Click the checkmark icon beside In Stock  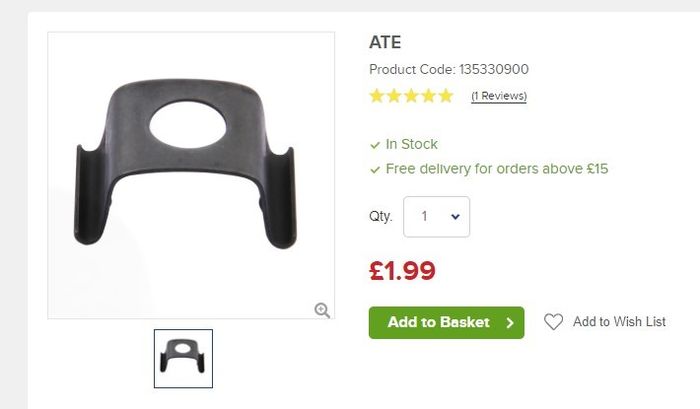click(375, 146)
